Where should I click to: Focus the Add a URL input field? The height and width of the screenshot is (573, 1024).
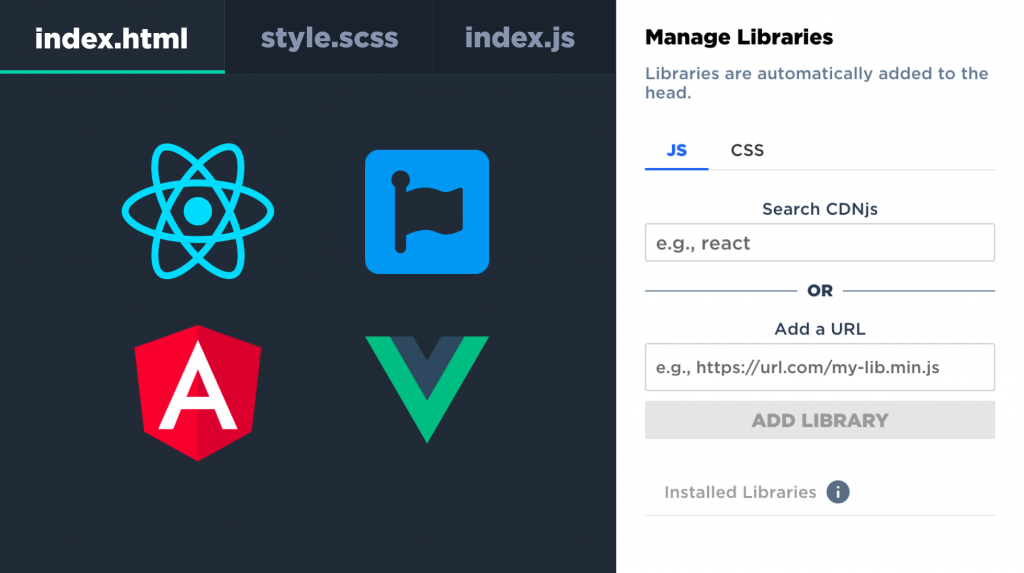click(820, 367)
